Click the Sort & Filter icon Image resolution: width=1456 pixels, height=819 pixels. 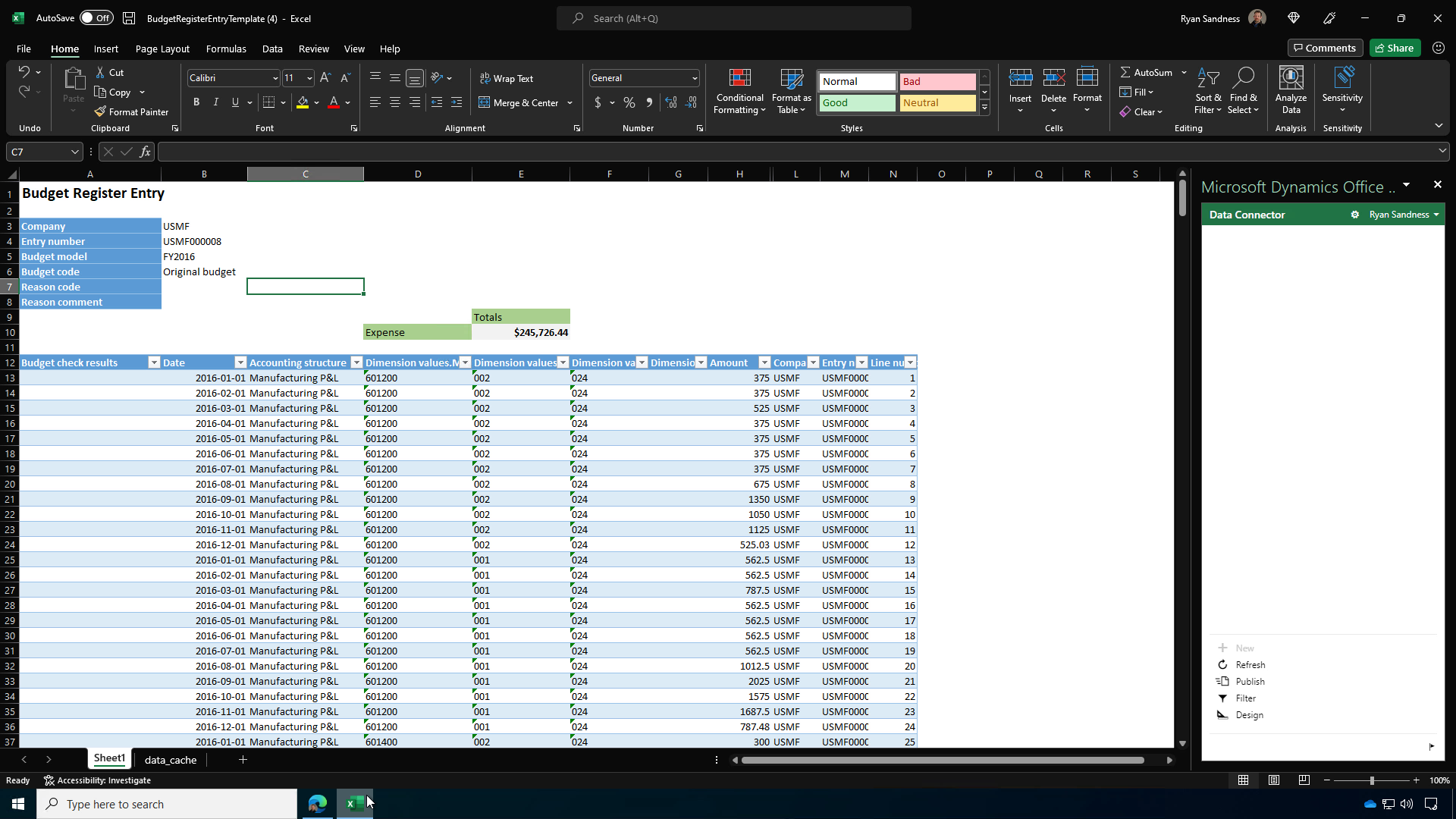point(1208,79)
